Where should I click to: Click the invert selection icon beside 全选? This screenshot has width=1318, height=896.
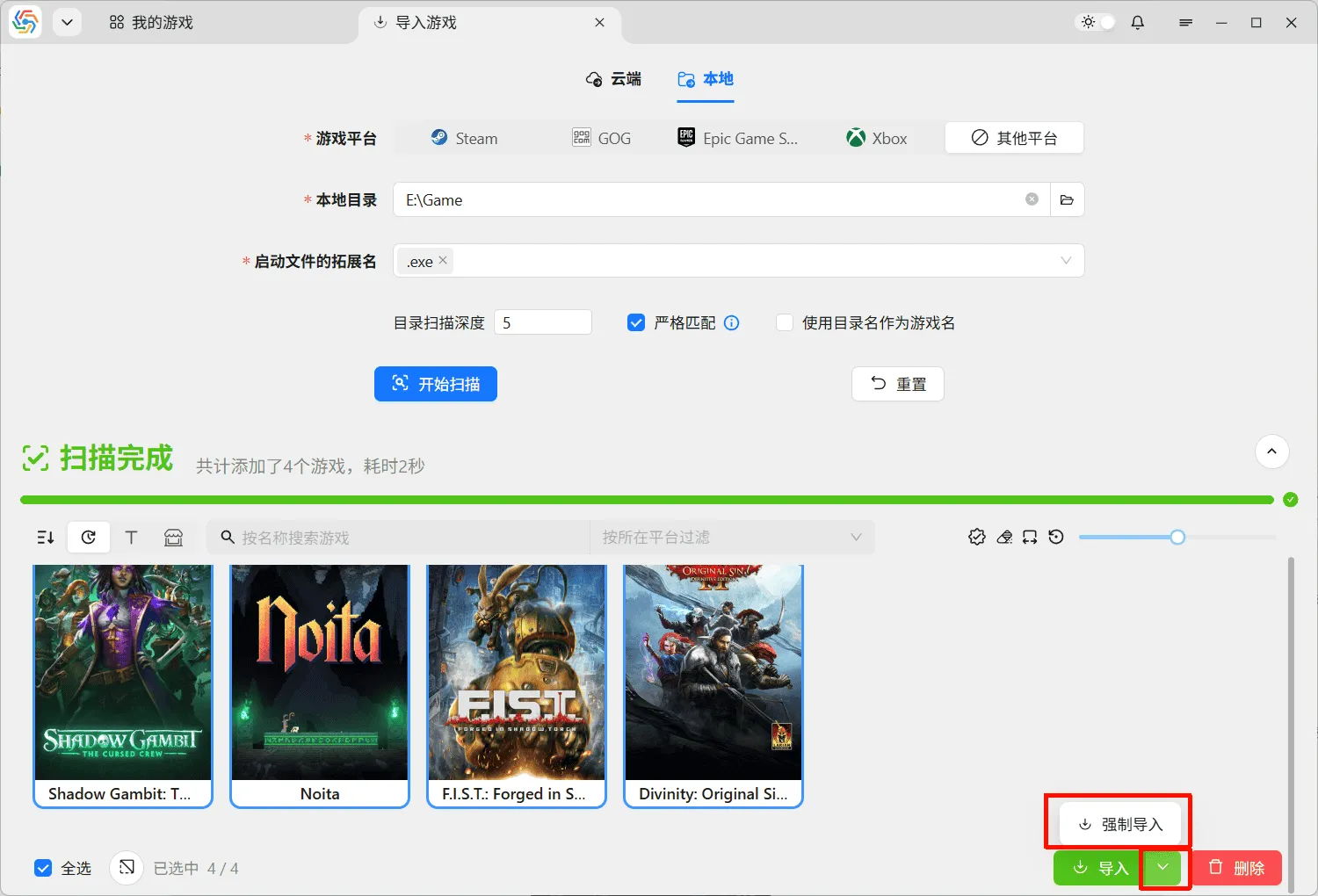point(127,868)
